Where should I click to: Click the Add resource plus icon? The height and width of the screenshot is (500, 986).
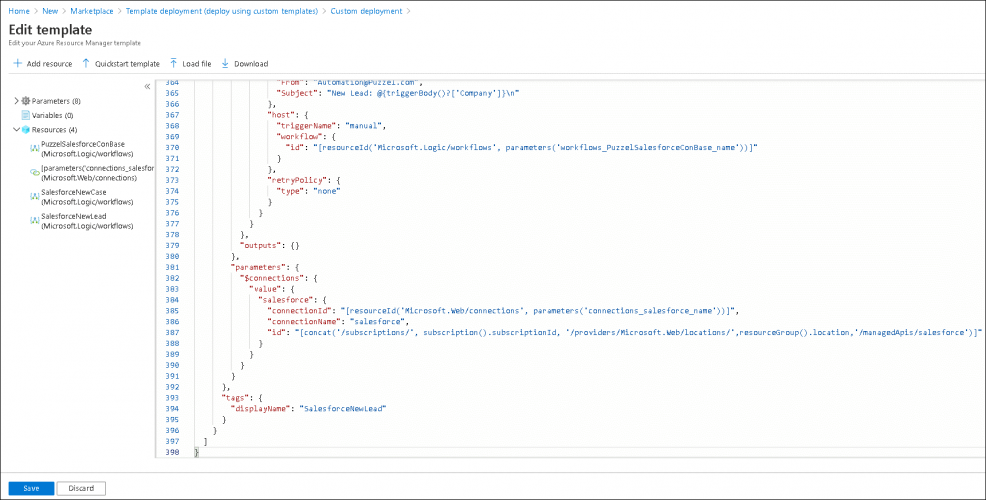click(x=18, y=63)
